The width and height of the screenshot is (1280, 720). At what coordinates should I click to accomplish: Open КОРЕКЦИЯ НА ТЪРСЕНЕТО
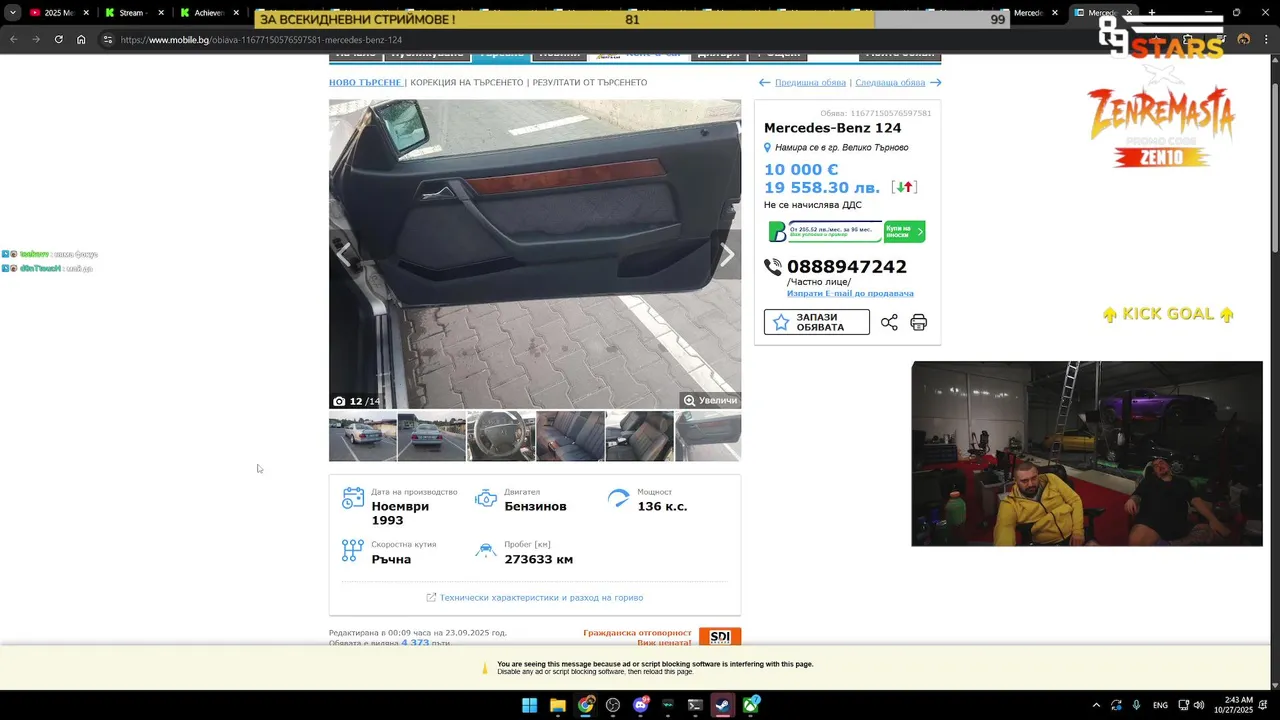[466, 82]
